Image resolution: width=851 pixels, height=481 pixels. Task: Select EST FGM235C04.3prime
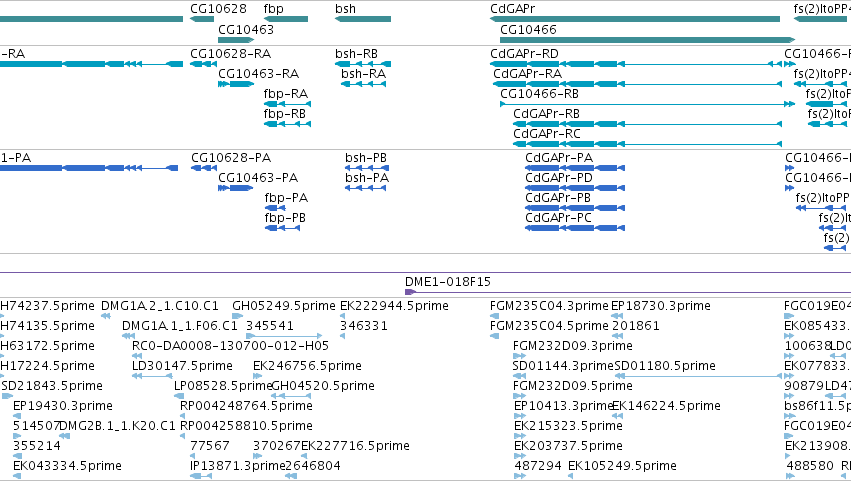pyautogui.click(x=549, y=306)
